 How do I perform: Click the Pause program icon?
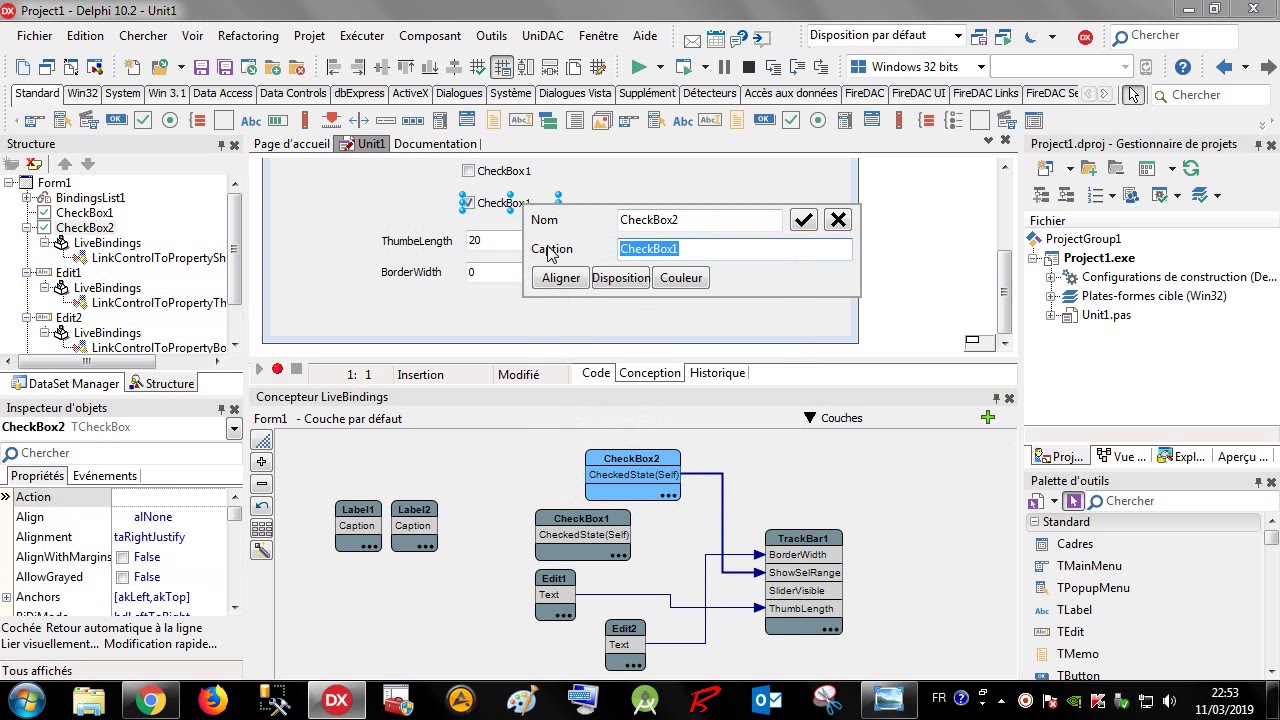click(x=723, y=67)
